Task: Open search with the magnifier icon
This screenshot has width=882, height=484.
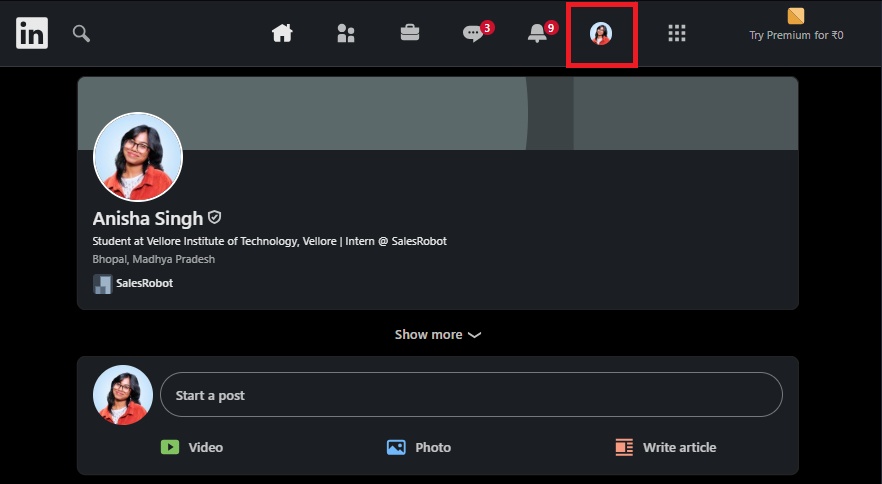Action: (x=81, y=33)
